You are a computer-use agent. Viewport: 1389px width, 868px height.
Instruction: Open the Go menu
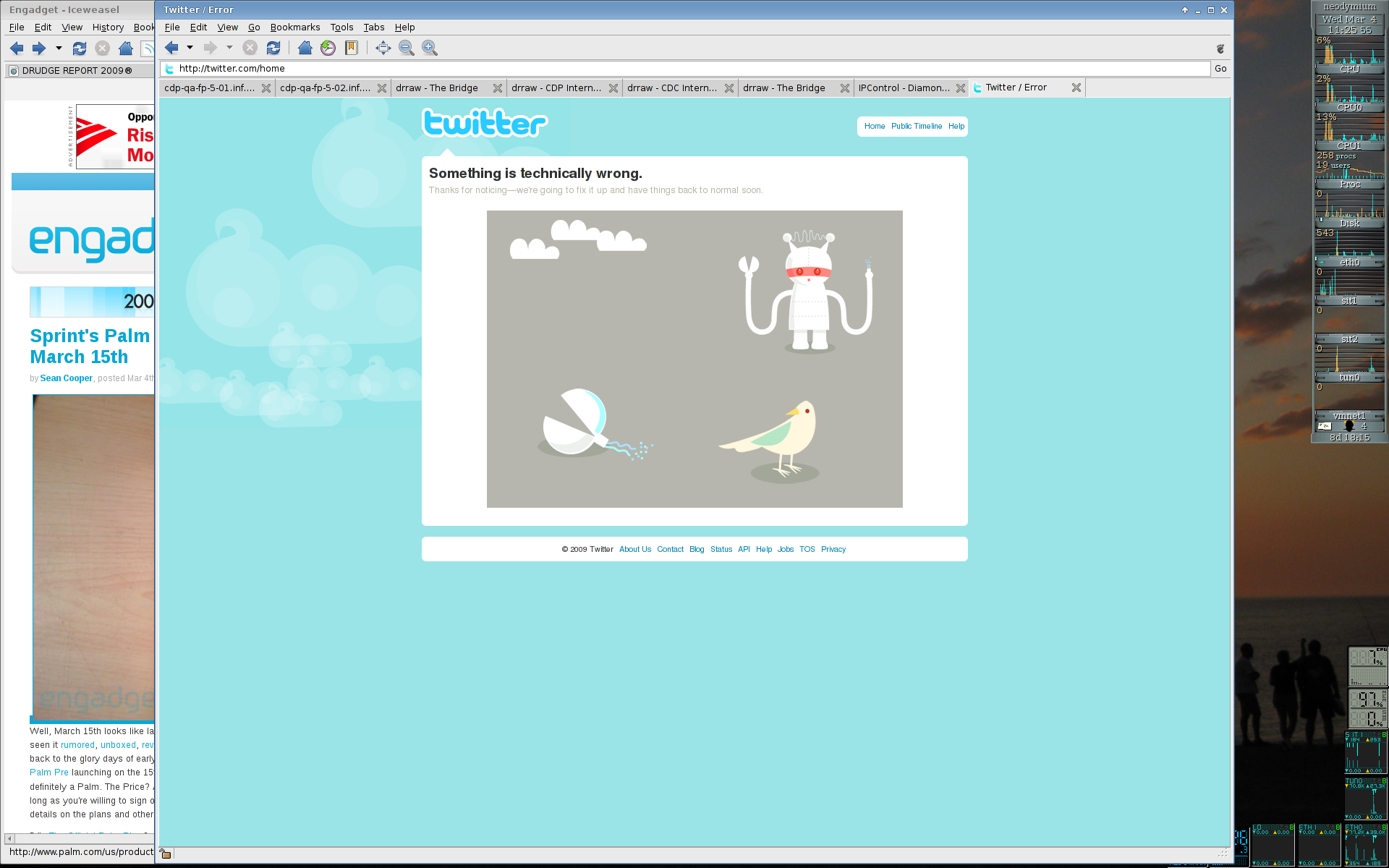[254, 27]
